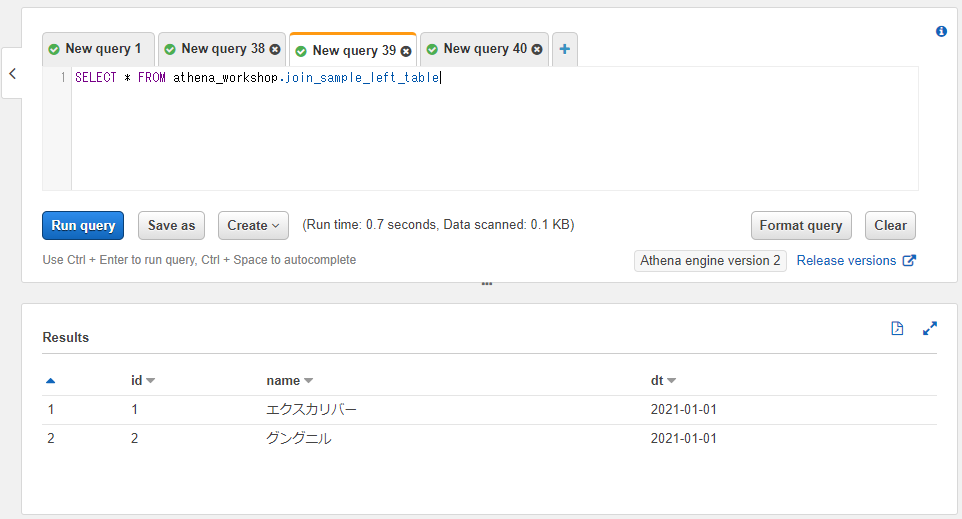Switch to New query 40 tab
Screen dimensions: 962x519
[485, 49]
